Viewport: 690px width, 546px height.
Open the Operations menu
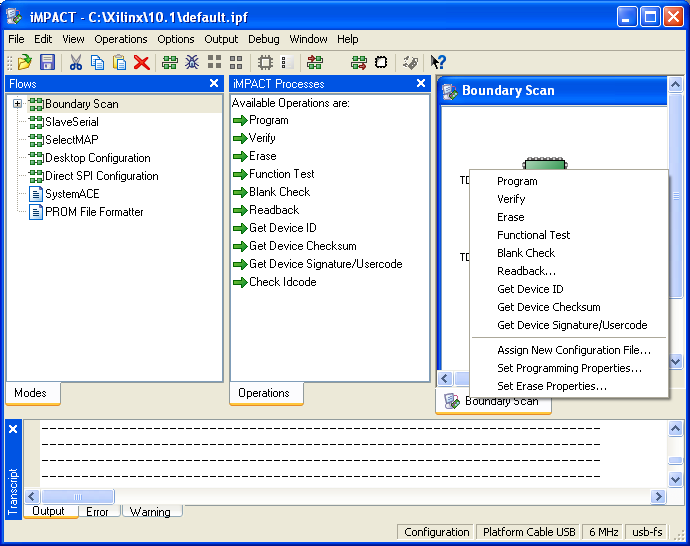pos(120,39)
